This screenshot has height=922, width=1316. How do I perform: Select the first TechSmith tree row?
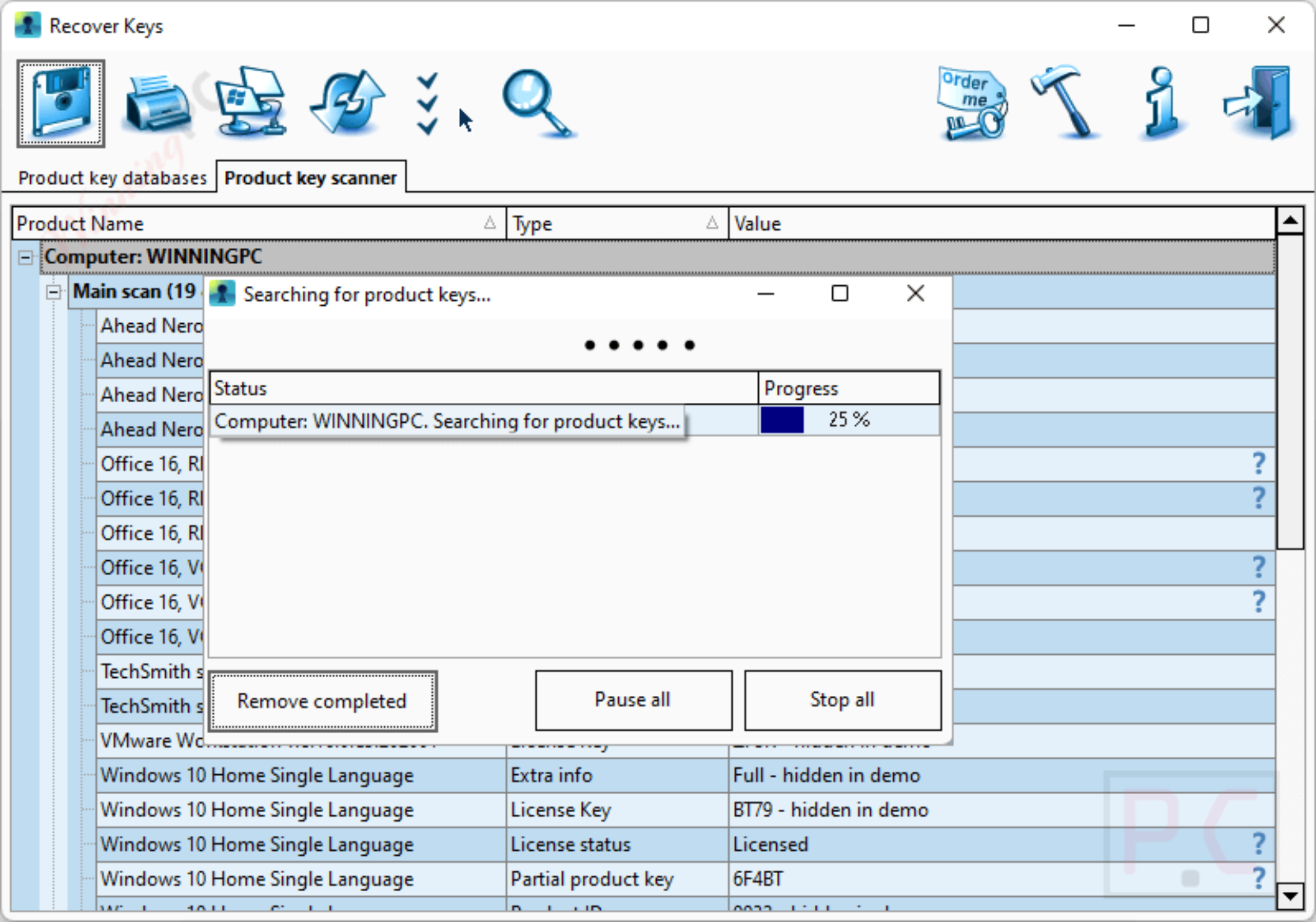pyautogui.click(x=151, y=671)
